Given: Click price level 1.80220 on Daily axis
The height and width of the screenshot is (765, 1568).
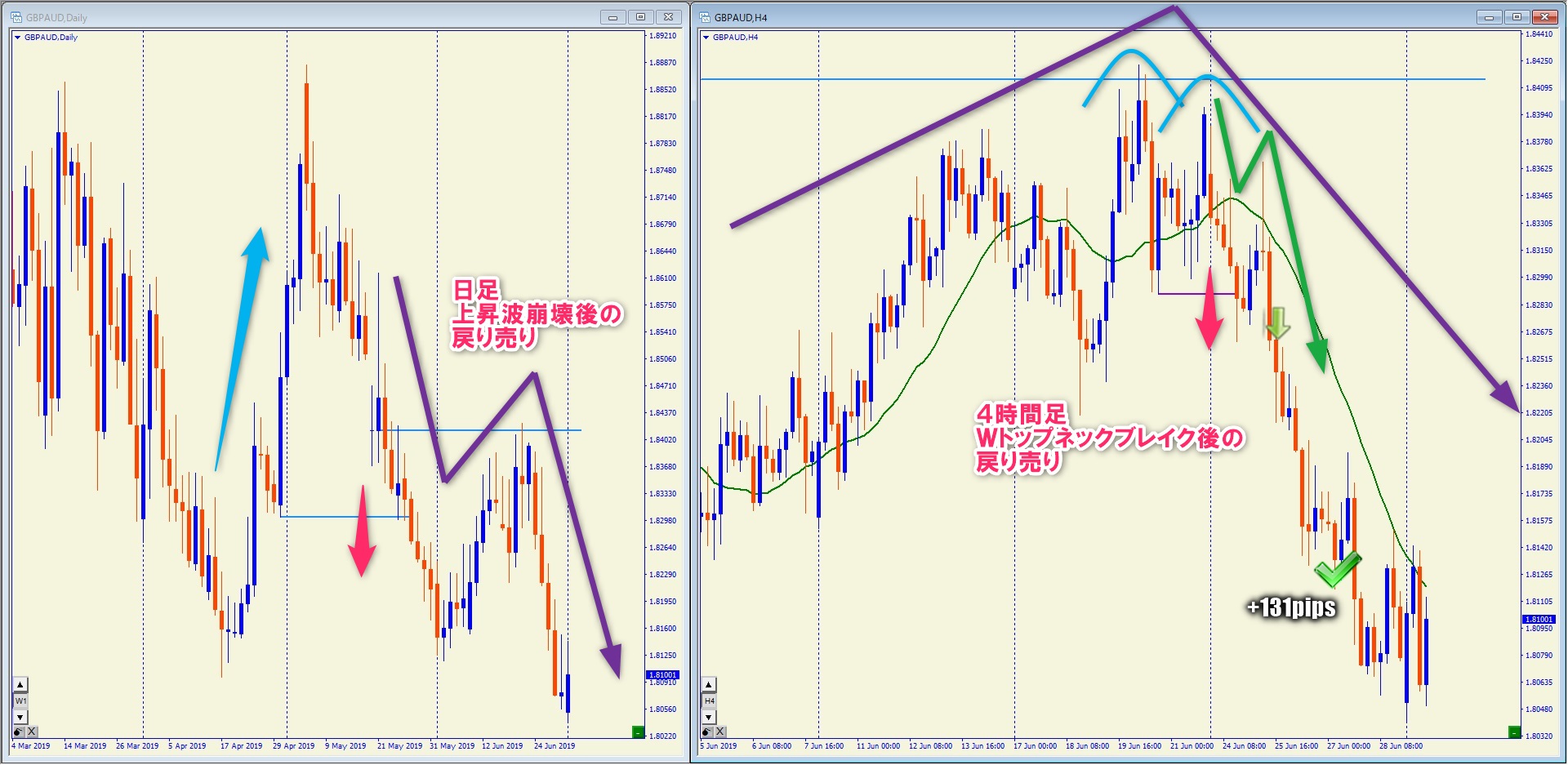Looking at the screenshot, I should 662,736.
